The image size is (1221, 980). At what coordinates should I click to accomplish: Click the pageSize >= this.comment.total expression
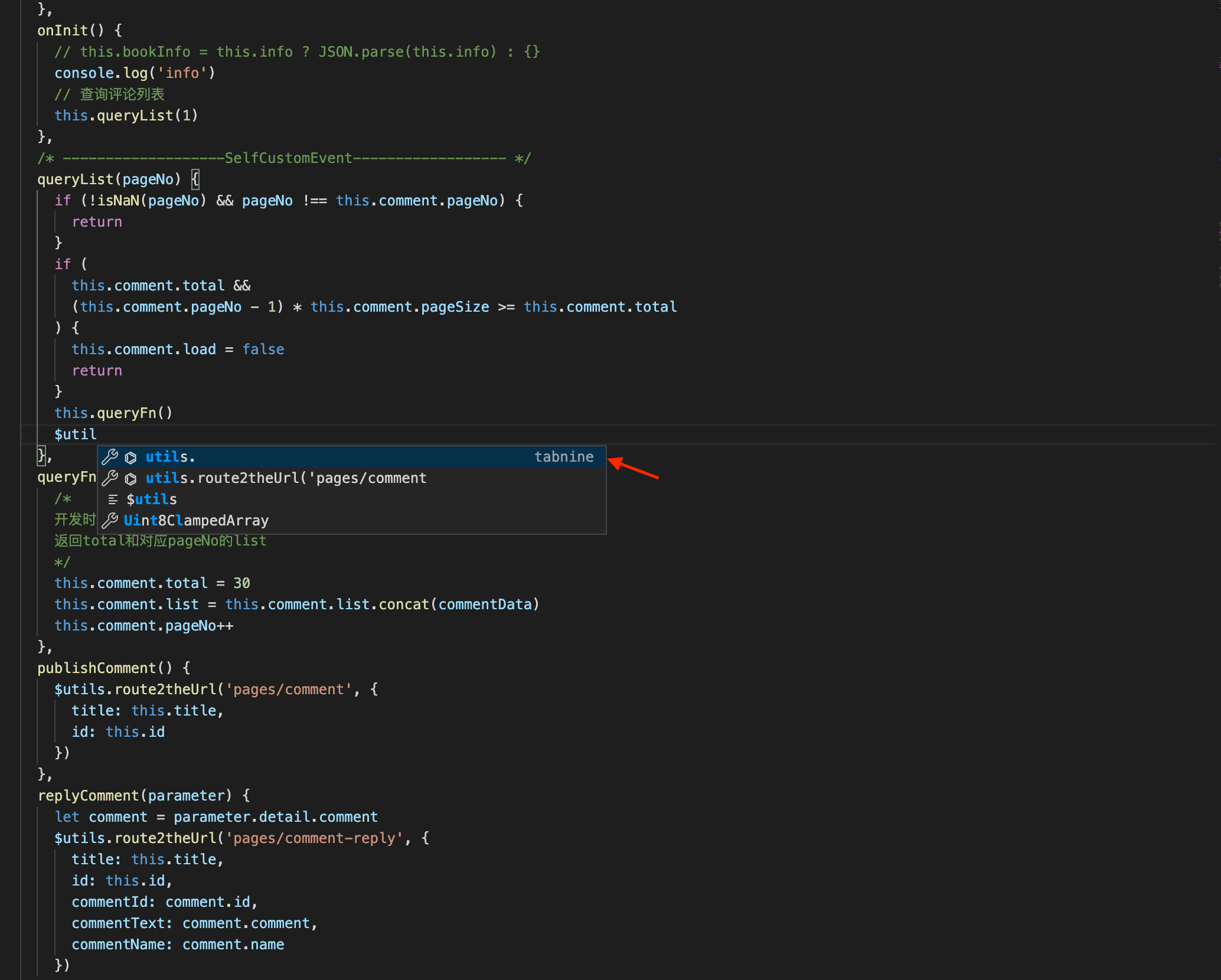point(549,307)
